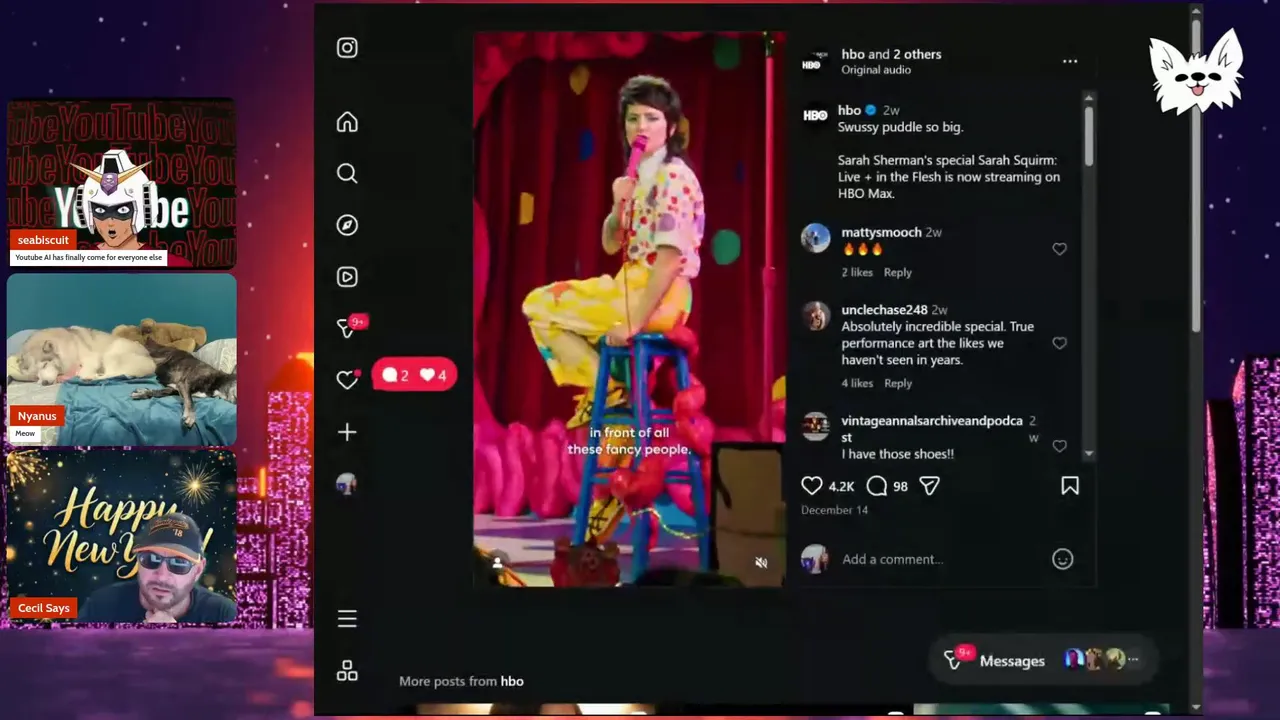Screen dimensions: 1280x720
Task: Click the video to pause playback
Action: pyautogui.click(x=629, y=308)
